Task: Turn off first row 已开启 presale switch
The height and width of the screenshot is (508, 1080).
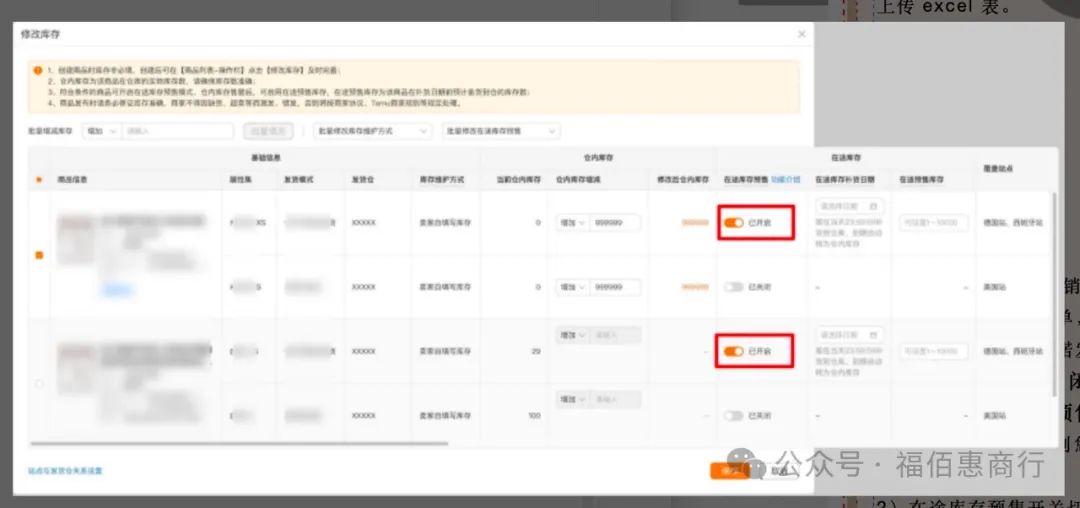Action: 734,223
